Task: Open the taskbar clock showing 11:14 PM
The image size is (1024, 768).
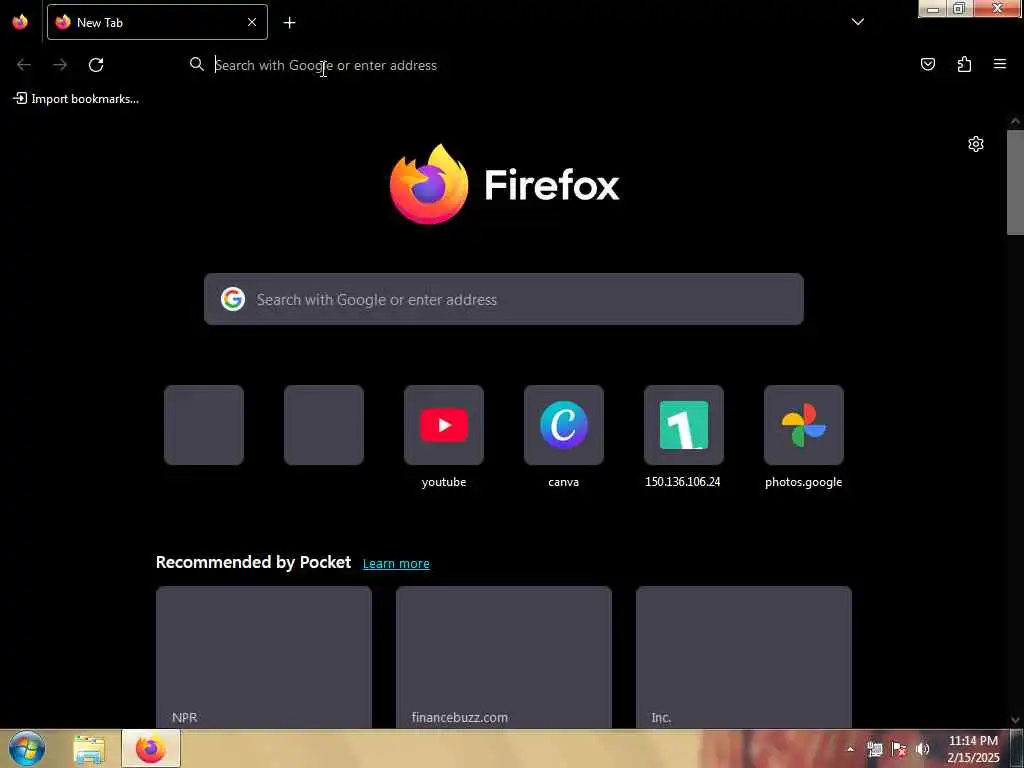Action: pyautogui.click(x=973, y=749)
